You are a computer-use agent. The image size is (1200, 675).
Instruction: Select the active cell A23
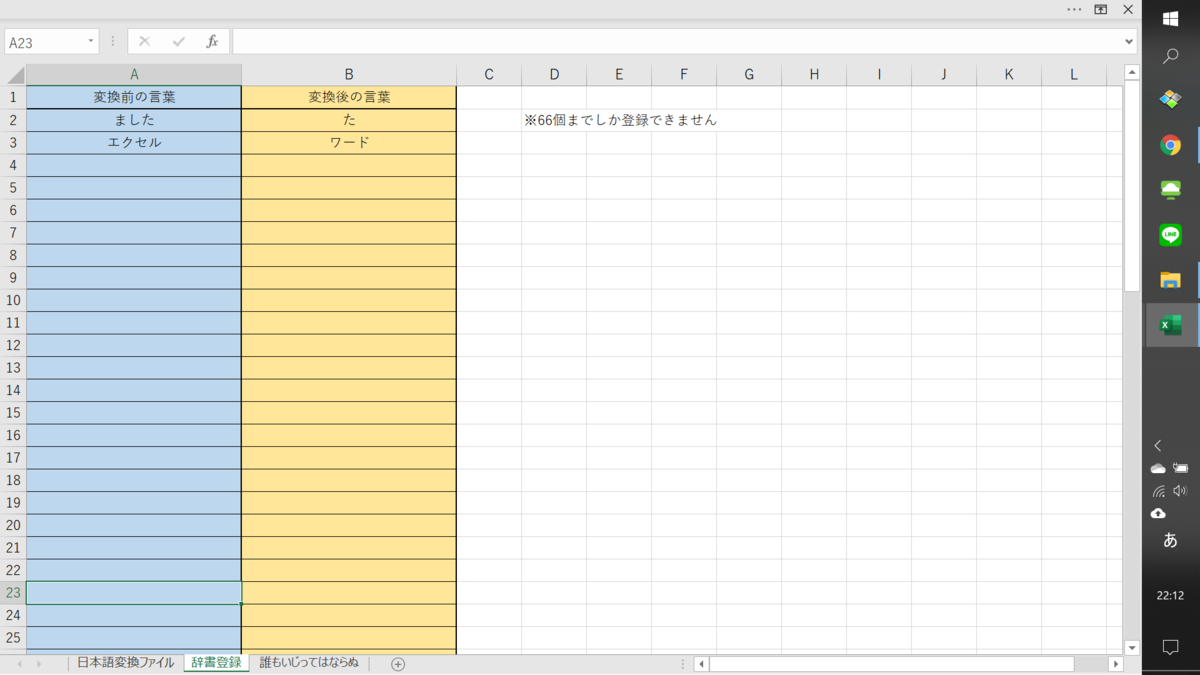(x=134, y=593)
